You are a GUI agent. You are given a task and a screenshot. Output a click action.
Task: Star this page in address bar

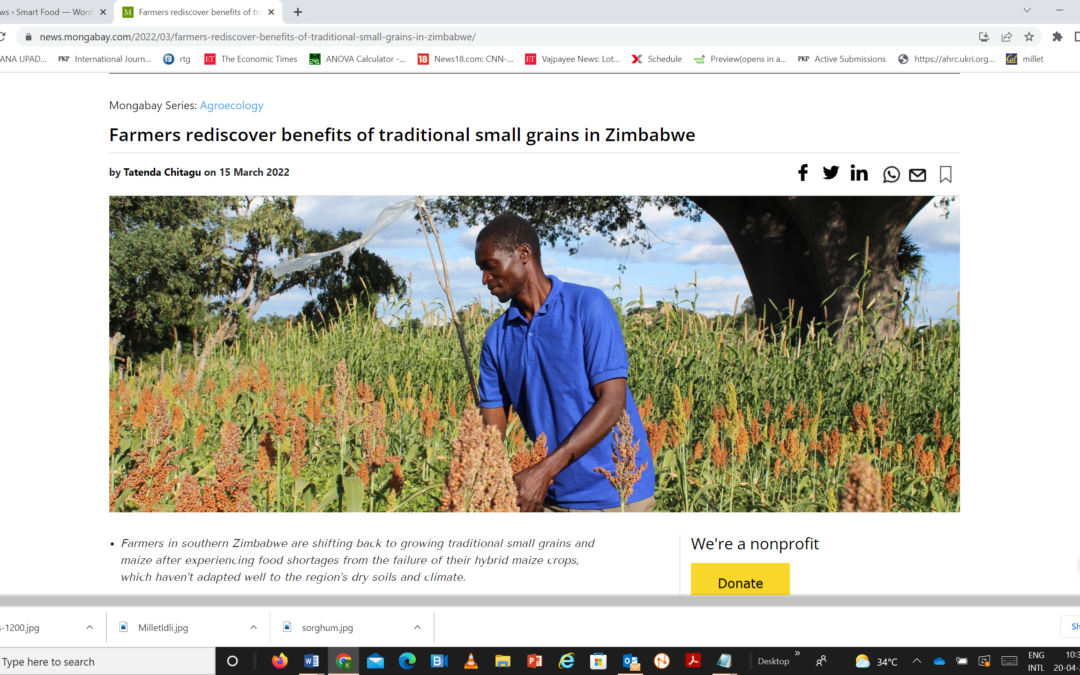[x=1029, y=37]
